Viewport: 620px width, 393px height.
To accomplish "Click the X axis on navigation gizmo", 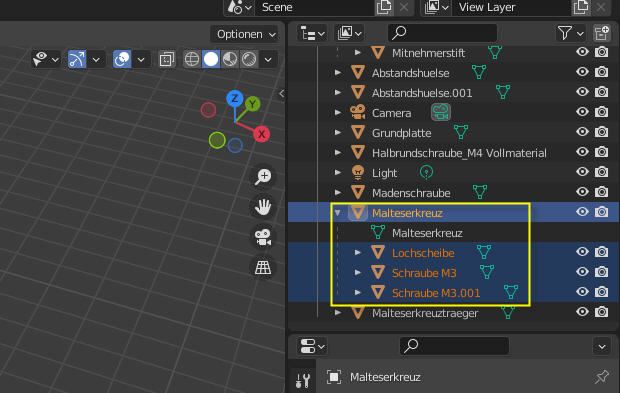I will coord(261,134).
